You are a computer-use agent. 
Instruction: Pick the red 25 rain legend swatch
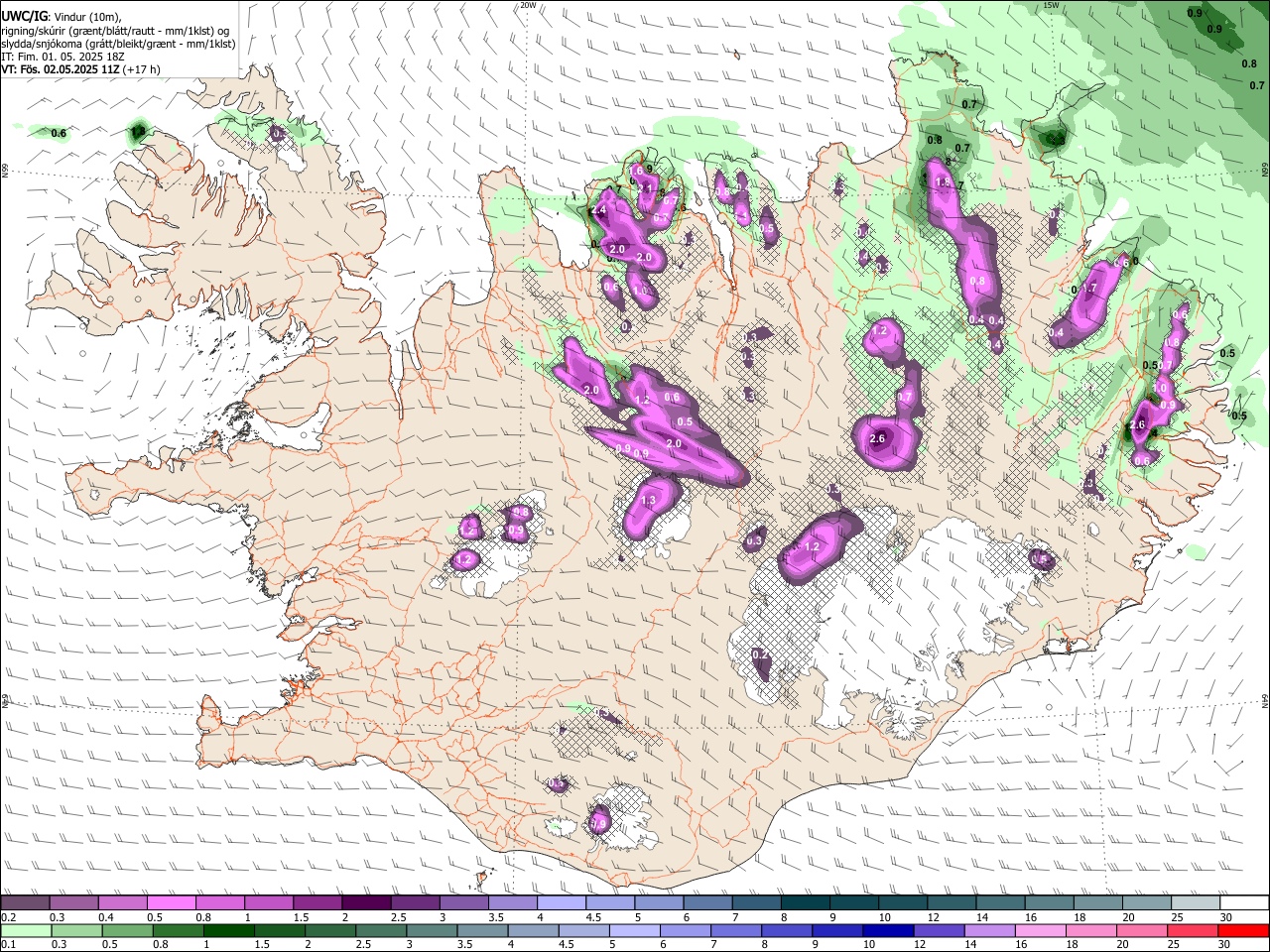[x=1192, y=930]
